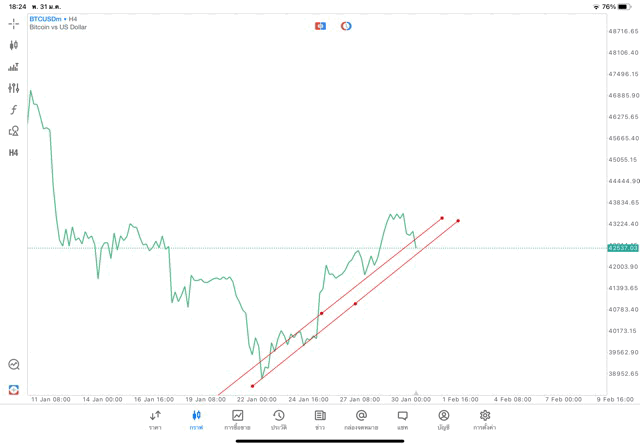
Task: Open chart settings sliders icon
Action: coord(13,88)
